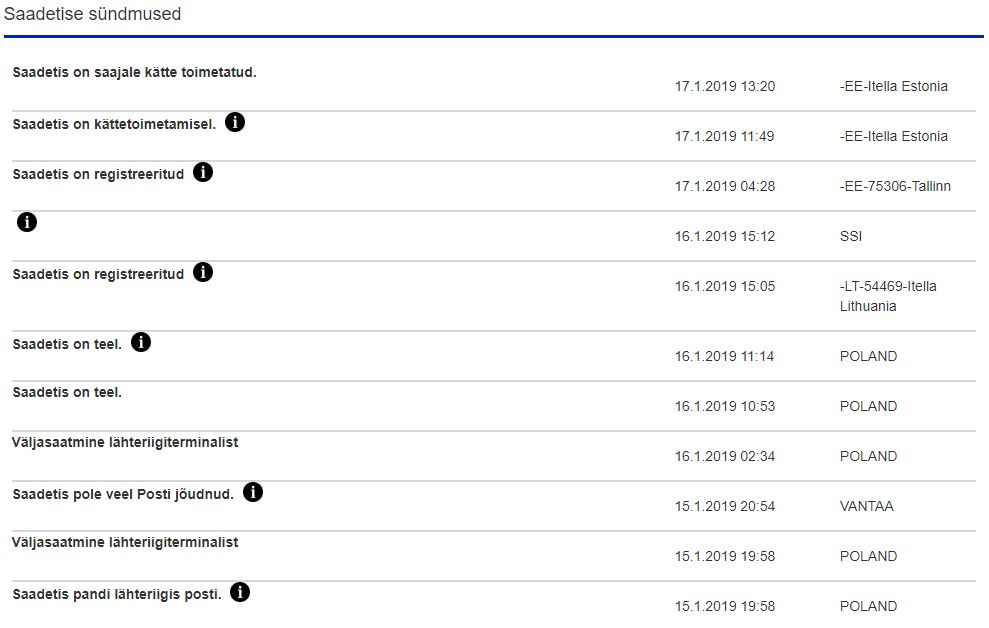This screenshot has height=628, width=989.
Task: Click the timestamp 17.1.2019 04:28
Action: click(724, 187)
